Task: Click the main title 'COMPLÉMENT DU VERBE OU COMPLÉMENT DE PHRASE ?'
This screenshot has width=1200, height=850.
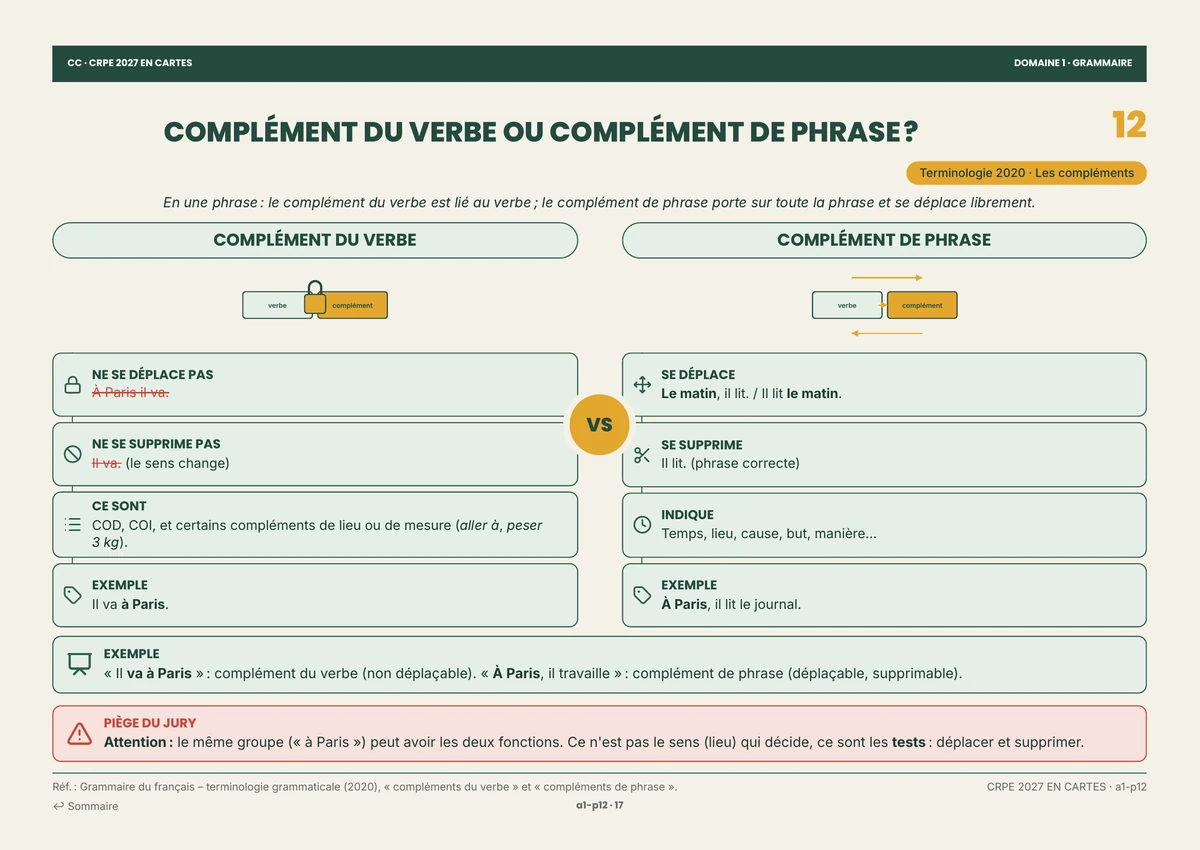Action: (x=541, y=132)
